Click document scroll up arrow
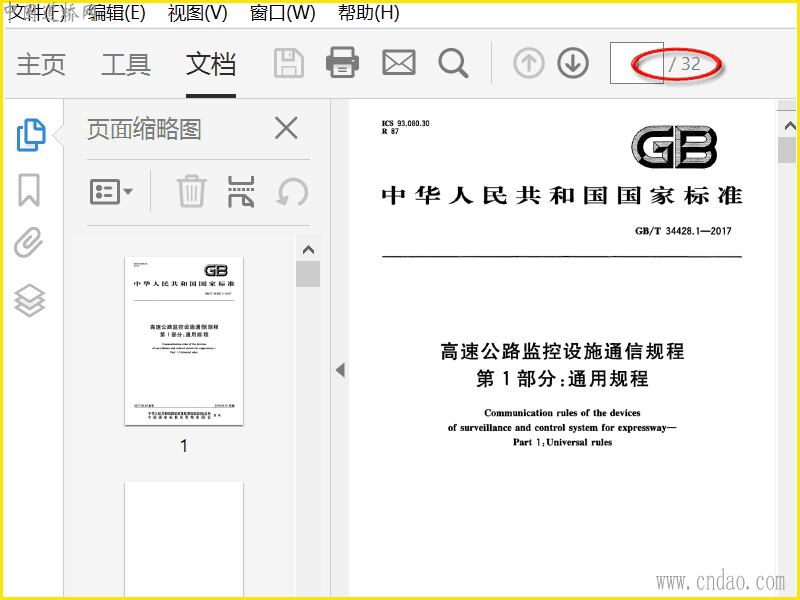Screen dimensions: 800x600 789,125
